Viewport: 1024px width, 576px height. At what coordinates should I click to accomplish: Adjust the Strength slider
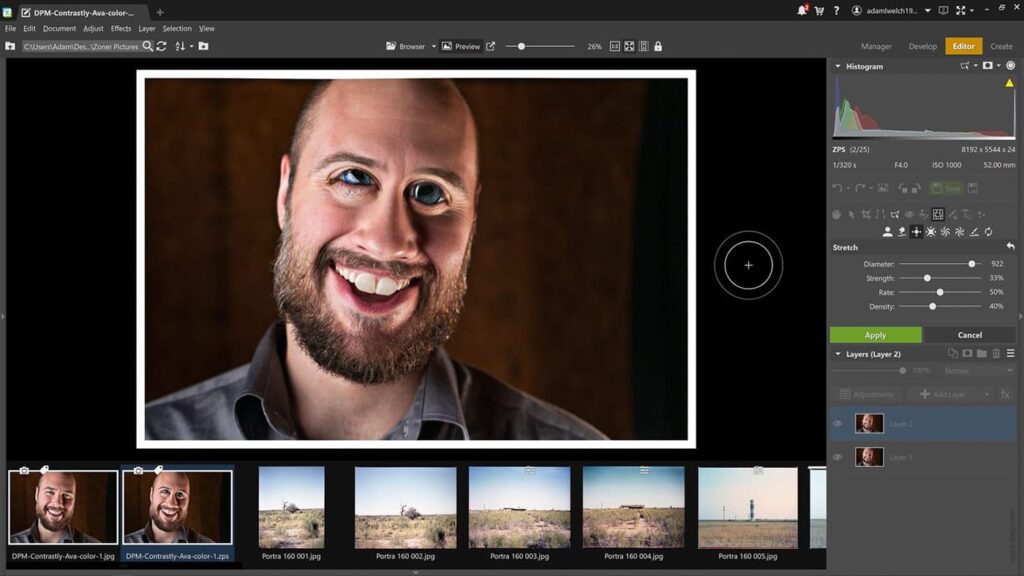(x=940, y=278)
